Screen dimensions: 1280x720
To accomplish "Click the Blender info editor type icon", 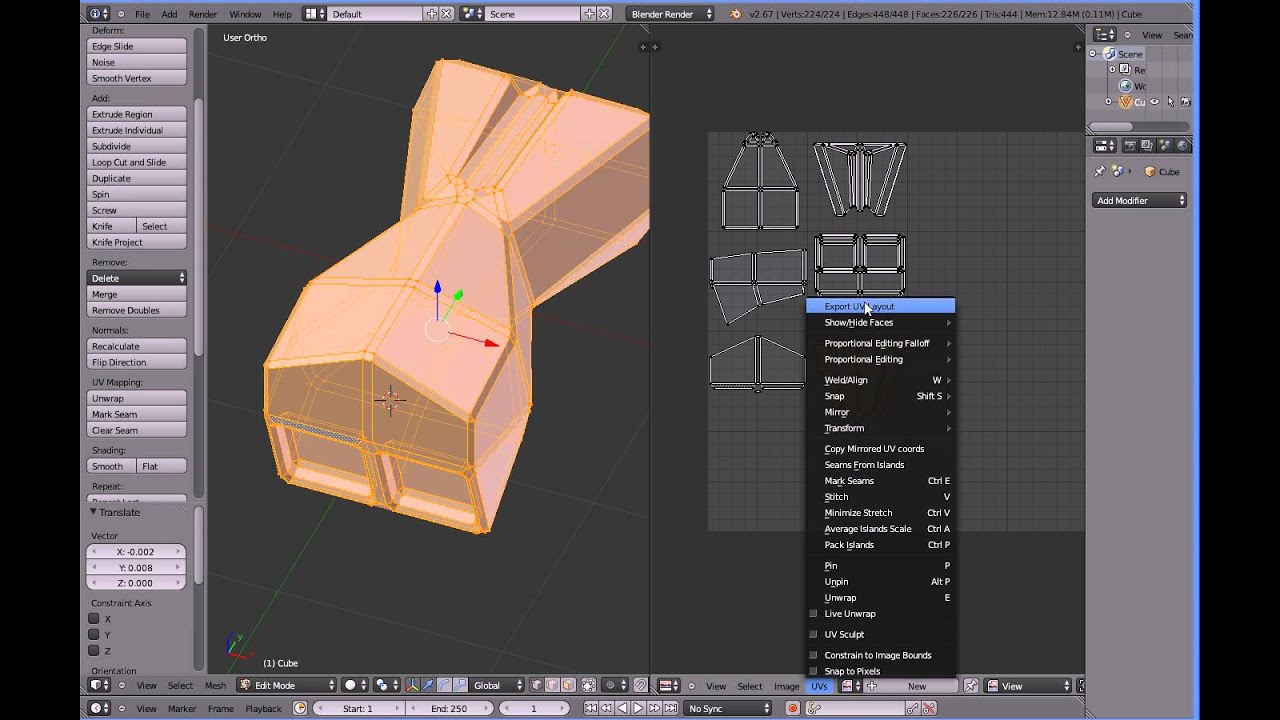I will [x=99, y=14].
